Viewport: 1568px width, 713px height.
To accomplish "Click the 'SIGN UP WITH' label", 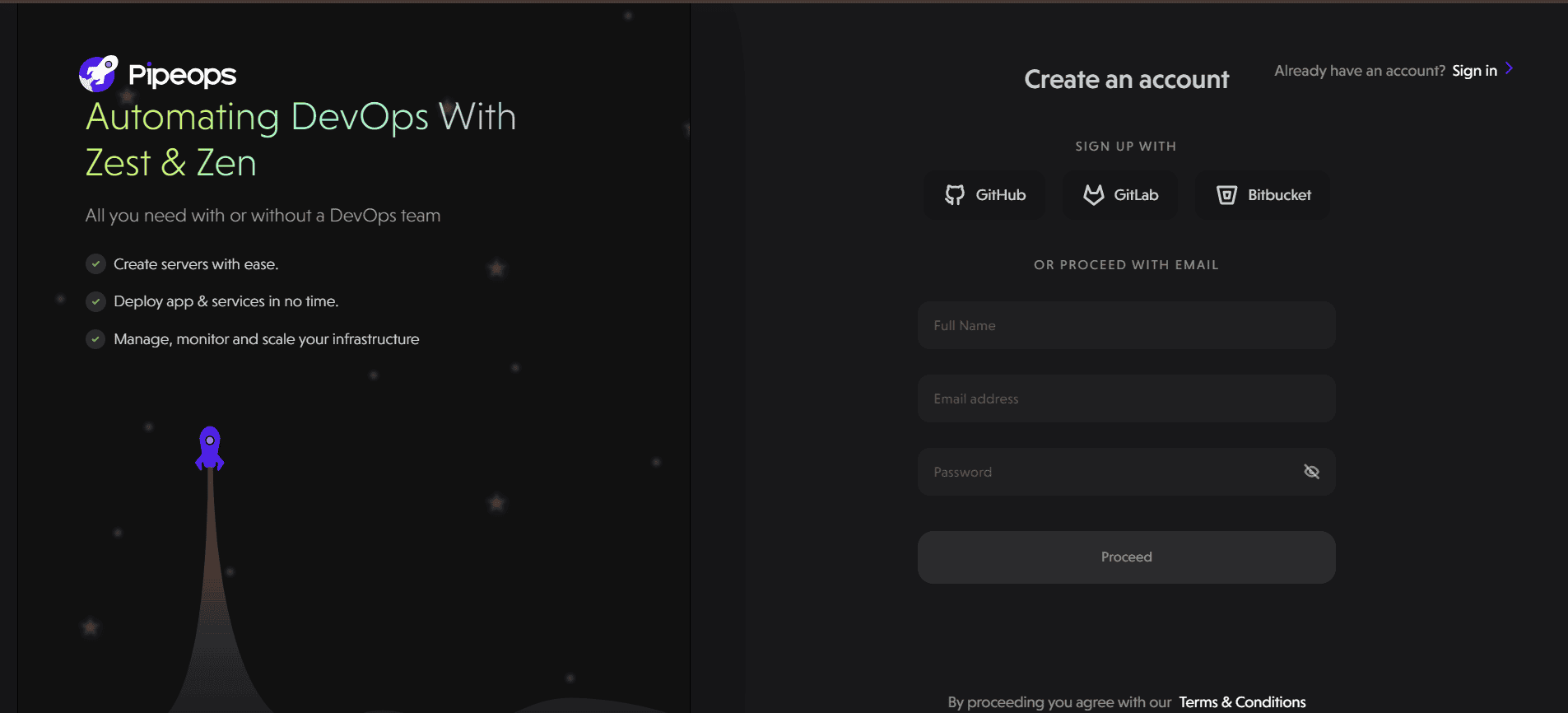I will tap(1125, 147).
